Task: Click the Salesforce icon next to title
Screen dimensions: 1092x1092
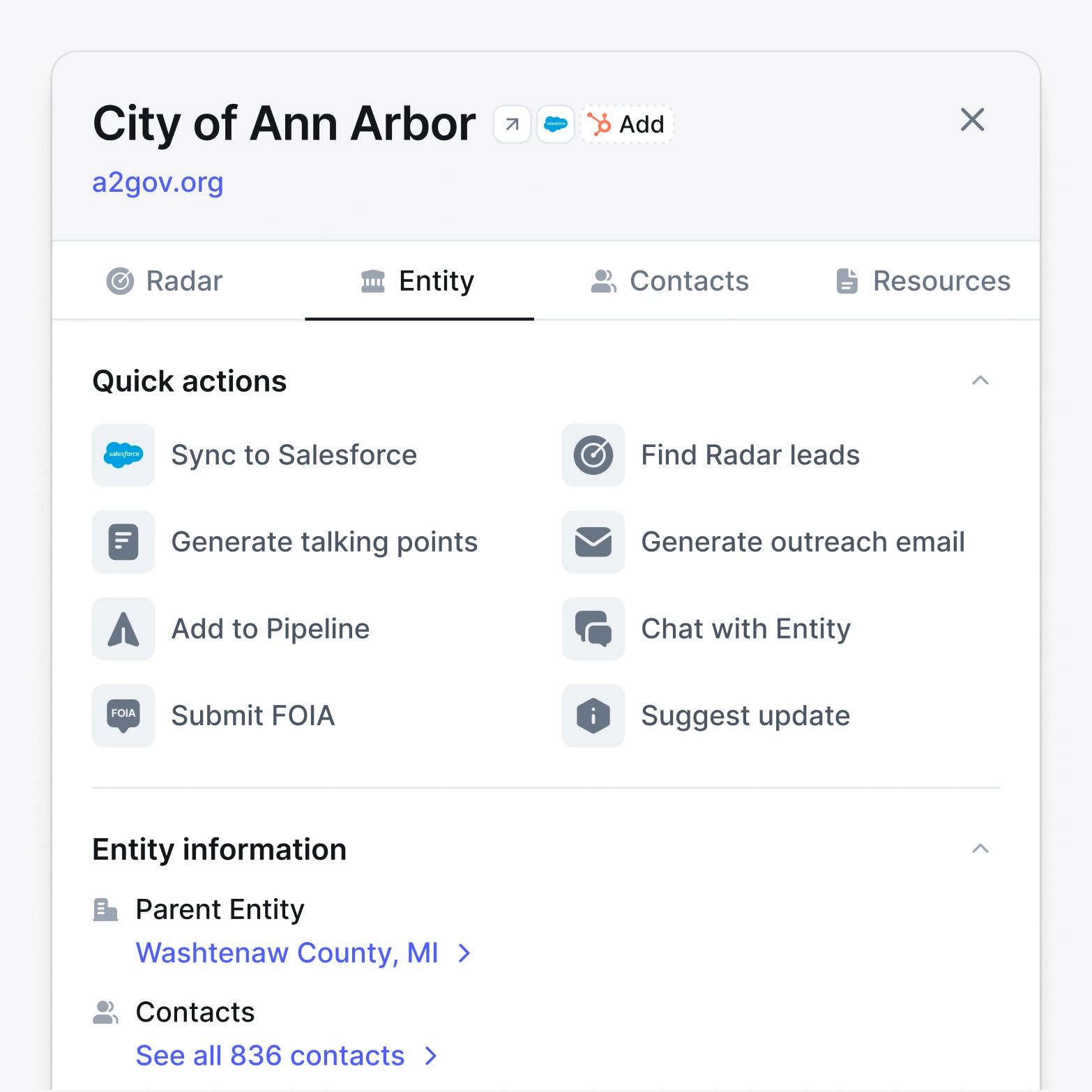Action: click(x=555, y=123)
